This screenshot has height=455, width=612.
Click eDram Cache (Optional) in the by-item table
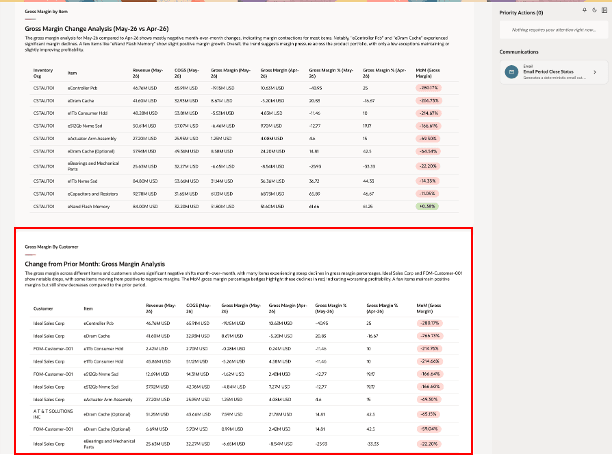91,151
